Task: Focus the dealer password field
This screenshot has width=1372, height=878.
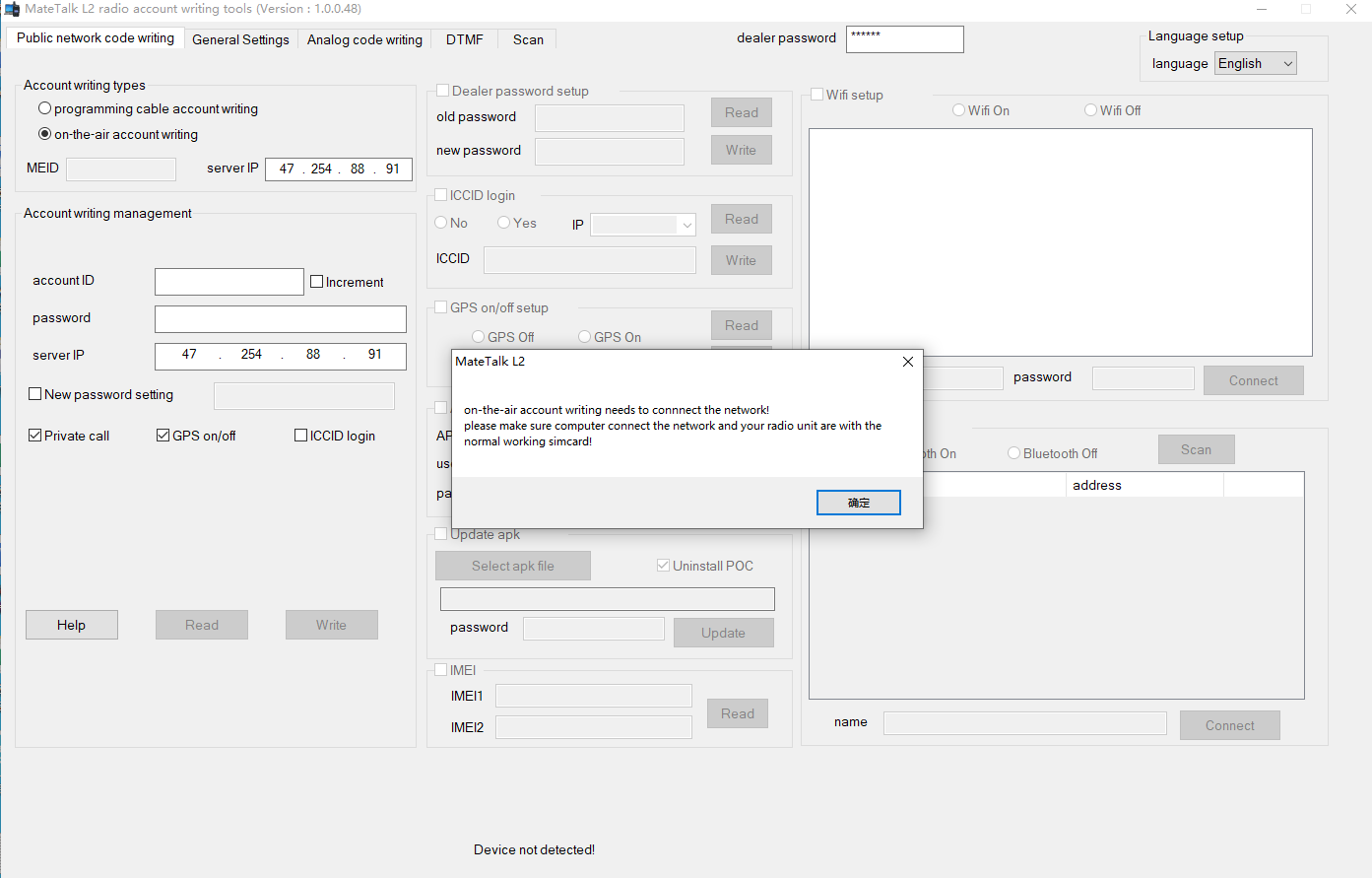Action: click(x=904, y=39)
